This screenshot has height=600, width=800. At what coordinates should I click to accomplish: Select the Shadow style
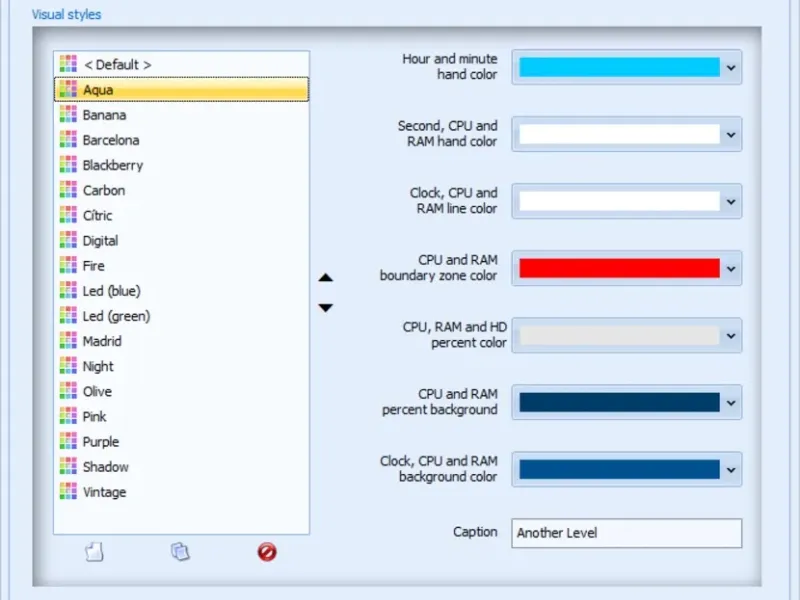[181, 467]
